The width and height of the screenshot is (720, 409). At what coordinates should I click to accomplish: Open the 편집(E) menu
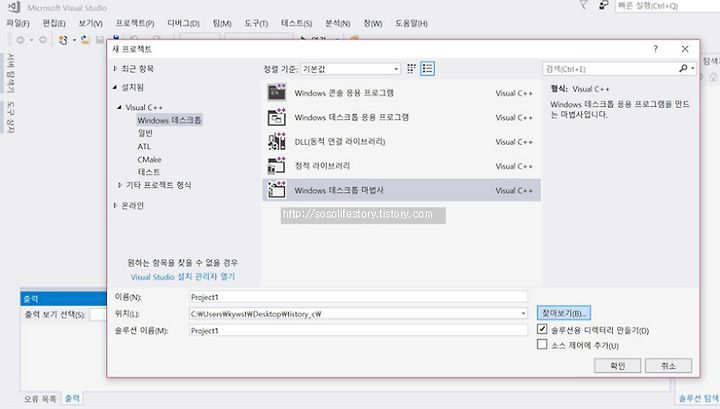click(x=54, y=23)
